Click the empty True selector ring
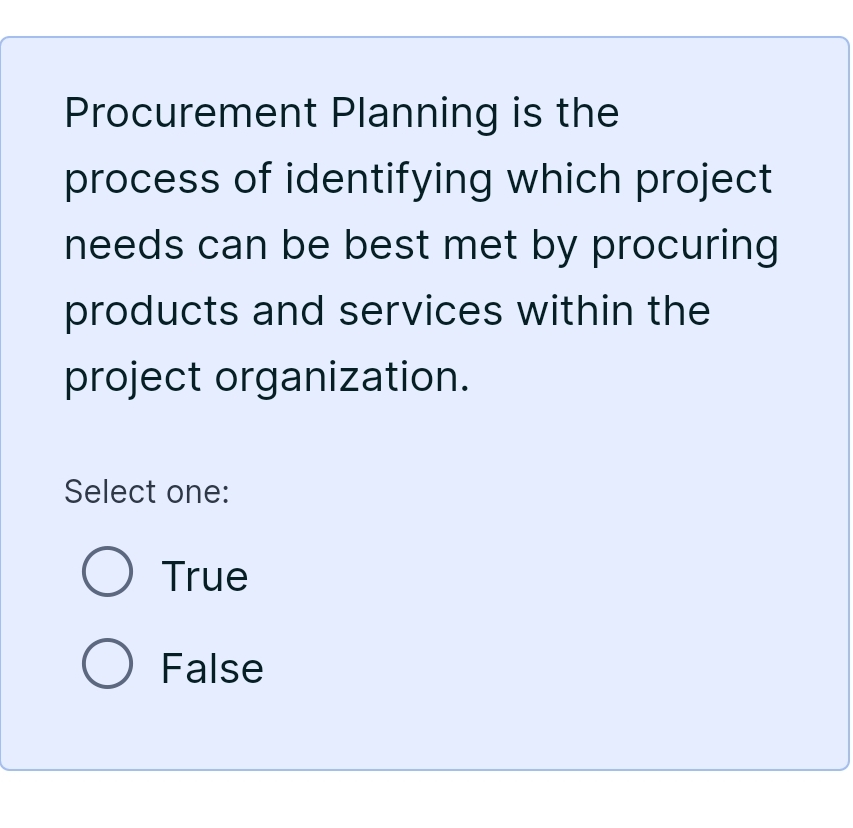 tap(107, 571)
